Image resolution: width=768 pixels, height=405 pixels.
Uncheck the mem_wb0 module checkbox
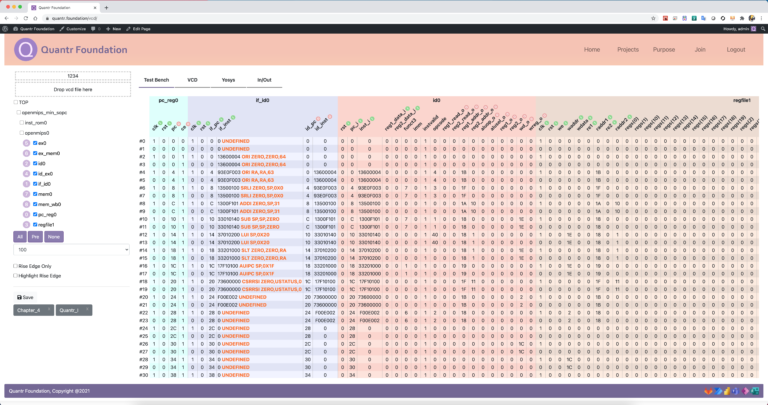[x=35, y=204]
